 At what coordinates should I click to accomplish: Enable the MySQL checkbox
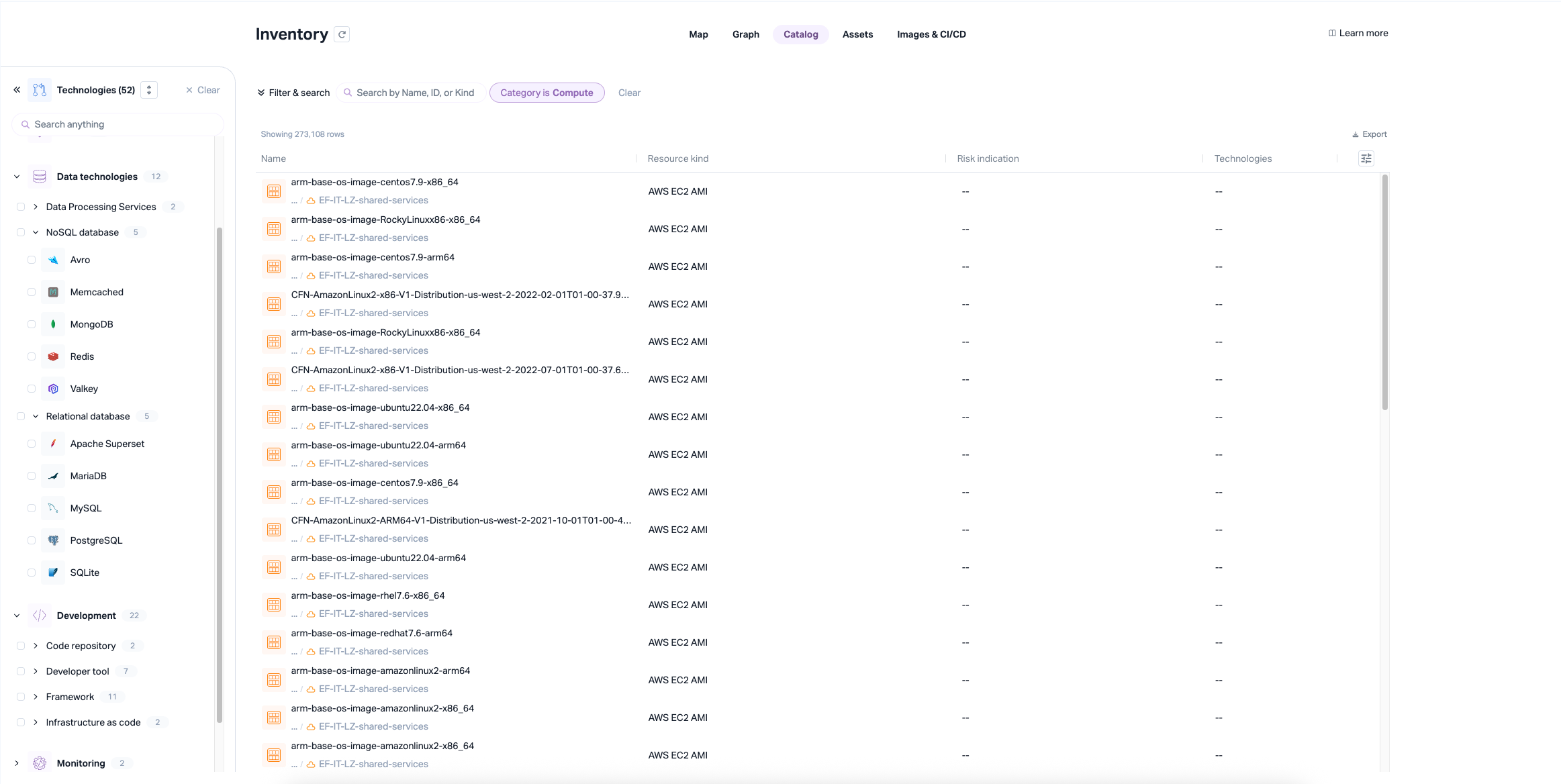coord(32,508)
